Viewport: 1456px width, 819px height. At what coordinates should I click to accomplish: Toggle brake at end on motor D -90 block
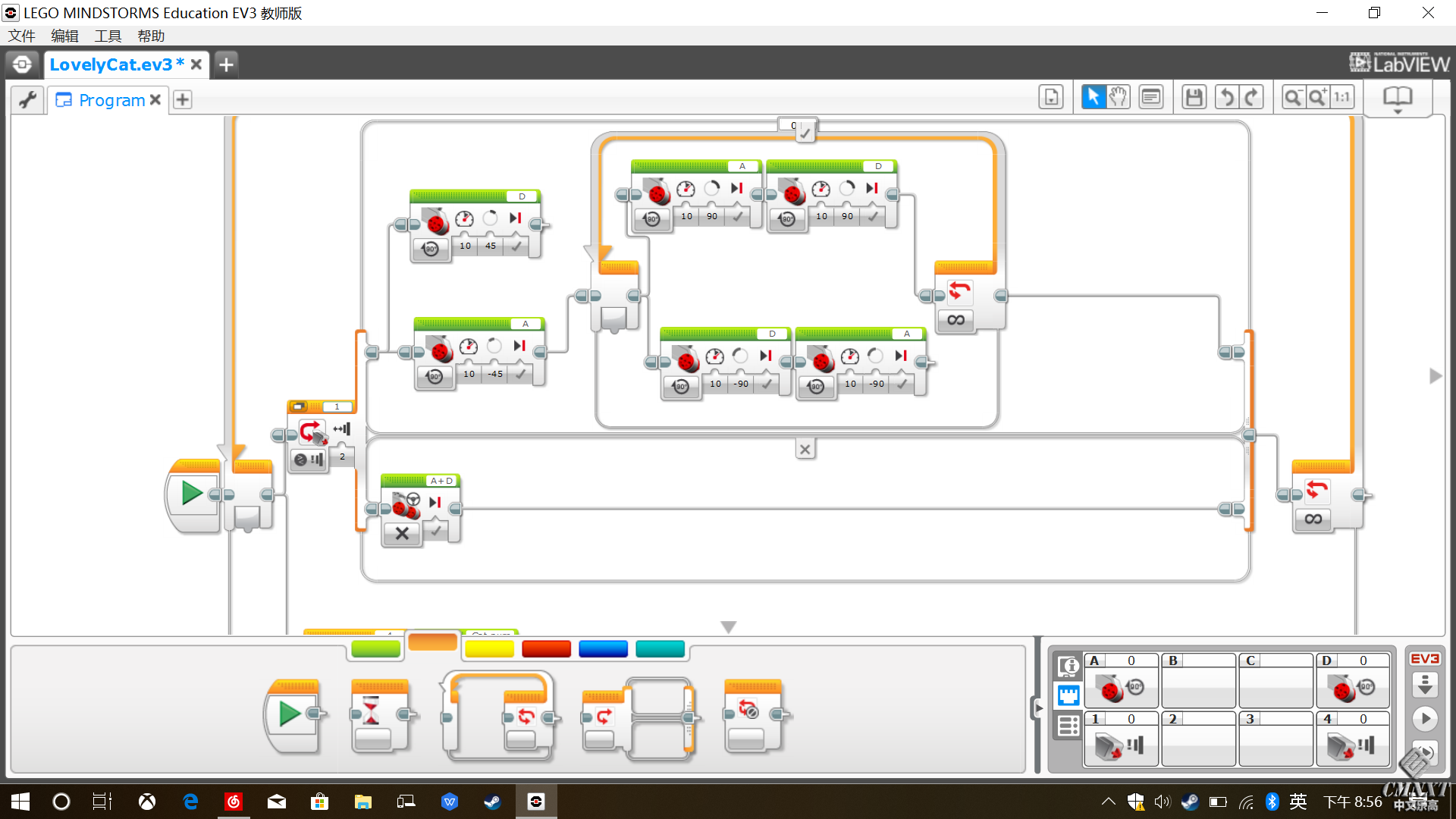coord(767,384)
